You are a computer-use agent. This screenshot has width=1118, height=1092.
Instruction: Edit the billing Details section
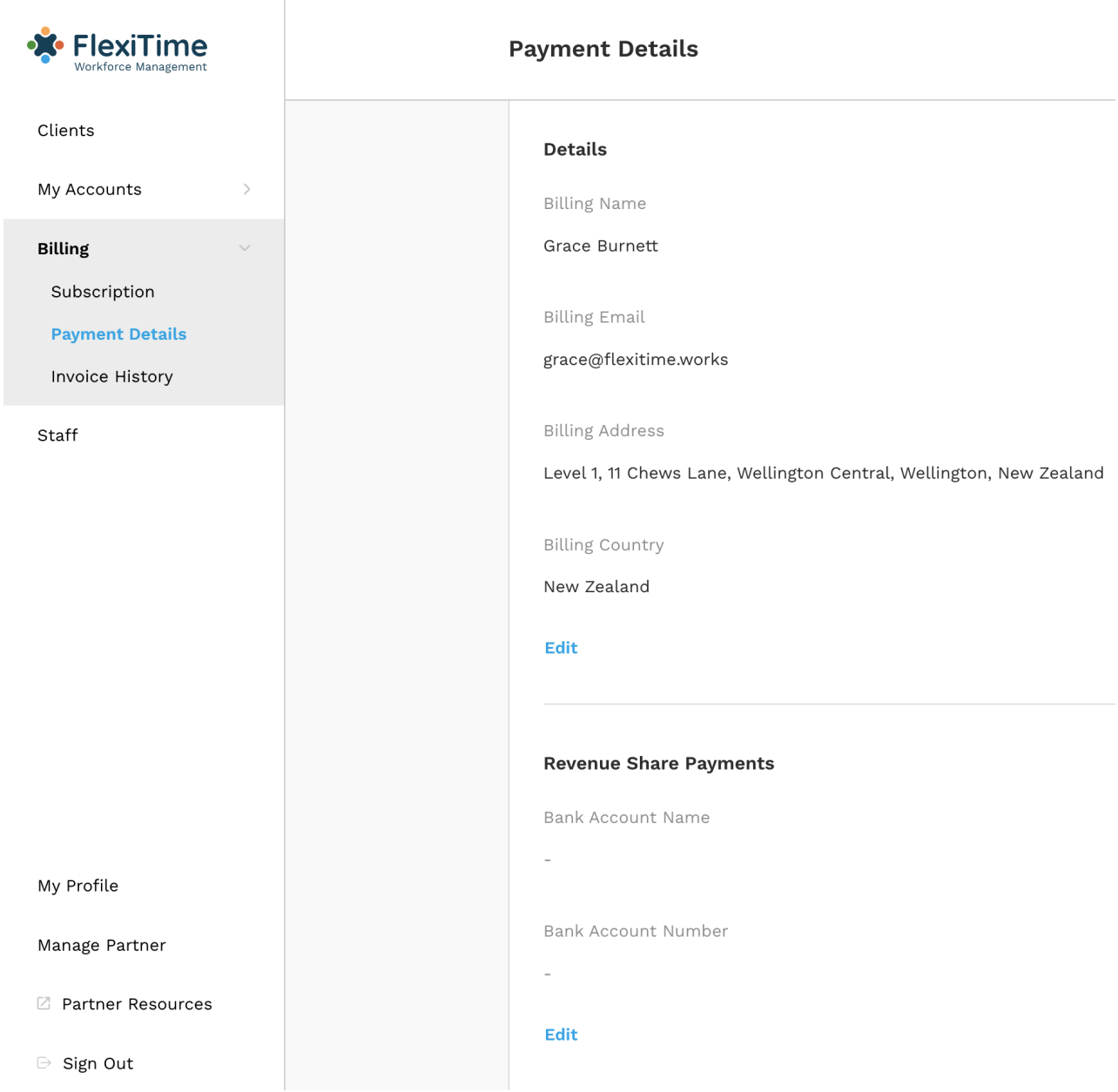561,648
